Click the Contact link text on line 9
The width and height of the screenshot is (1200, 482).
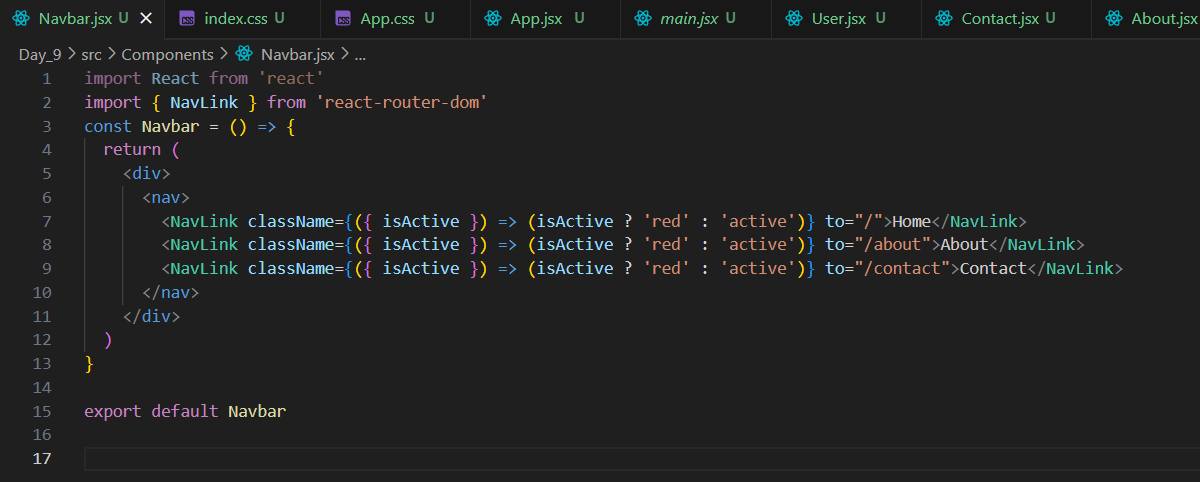coord(993,269)
